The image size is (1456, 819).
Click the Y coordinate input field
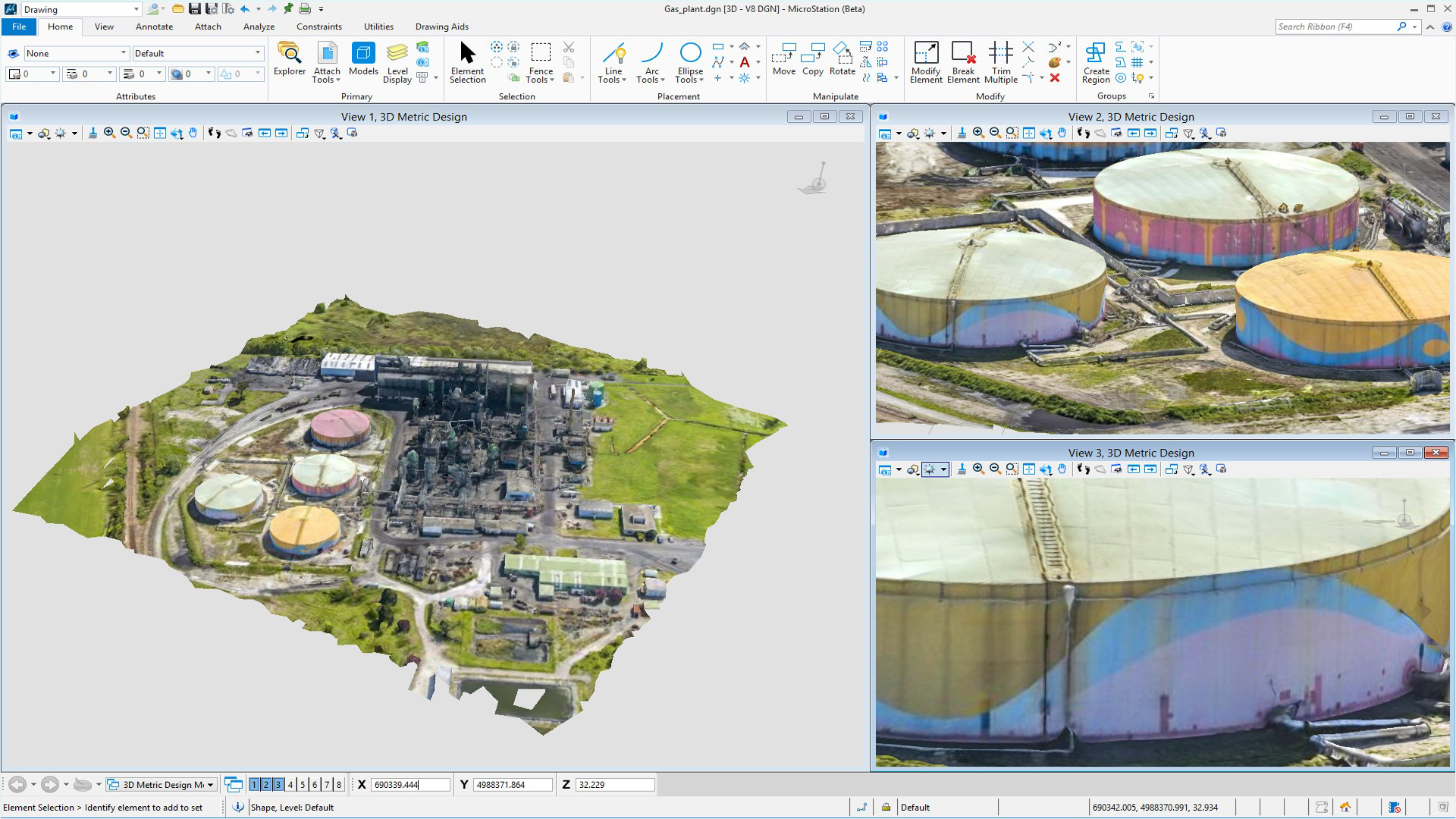513,785
